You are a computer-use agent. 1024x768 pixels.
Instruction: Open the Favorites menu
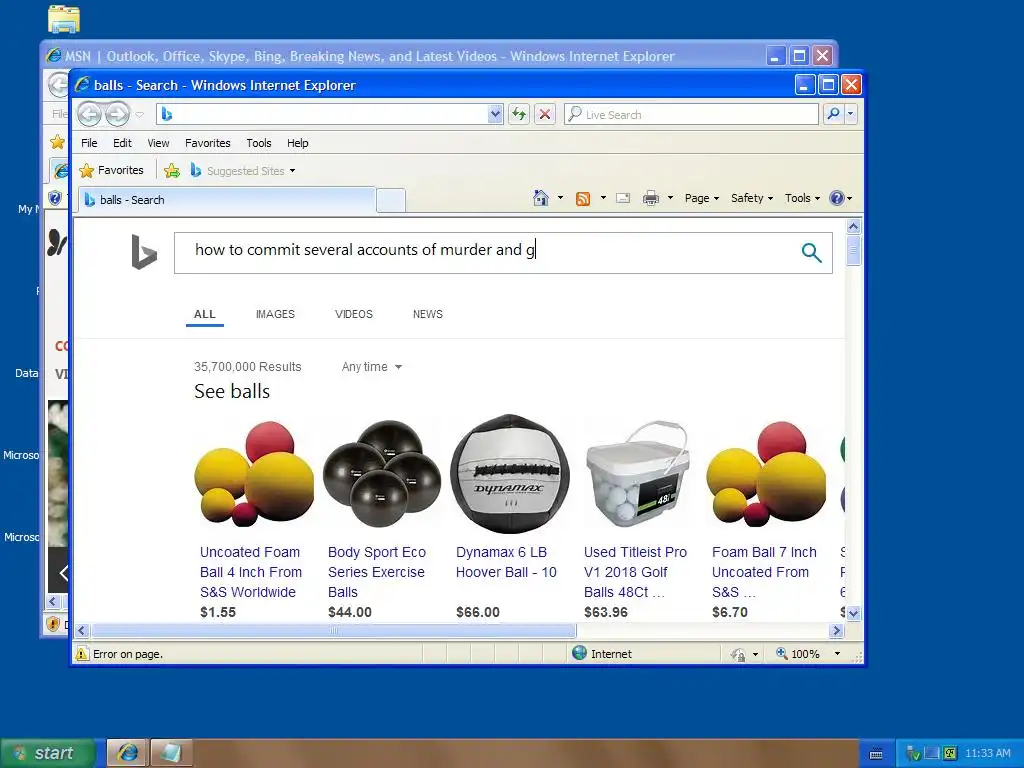click(x=208, y=143)
